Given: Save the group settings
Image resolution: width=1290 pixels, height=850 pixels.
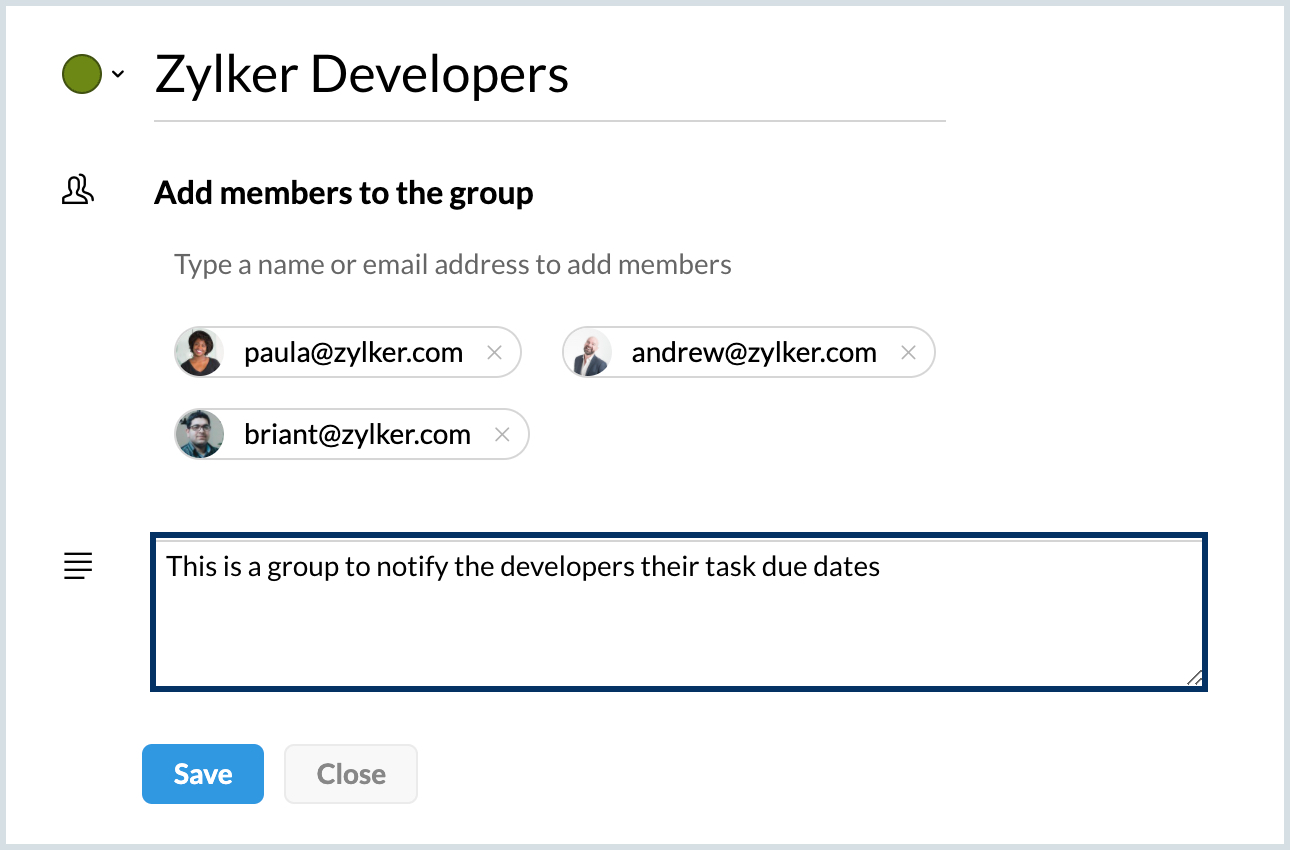Looking at the screenshot, I should (x=203, y=774).
